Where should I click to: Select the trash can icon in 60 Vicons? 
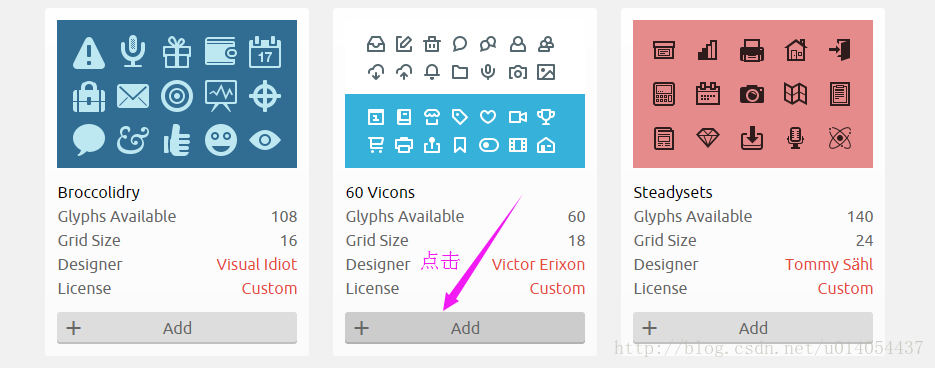point(432,44)
